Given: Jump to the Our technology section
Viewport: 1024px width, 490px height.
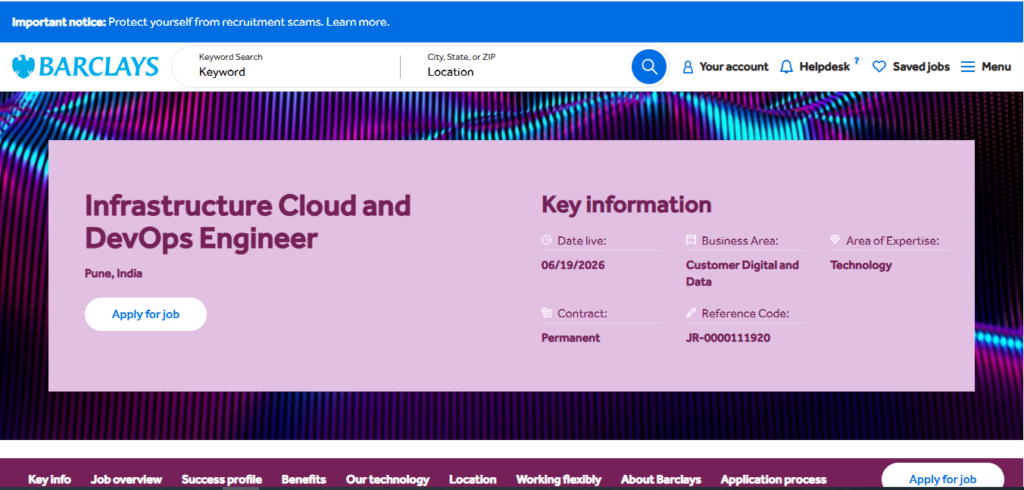Looking at the screenshot, I should point(388,480).
